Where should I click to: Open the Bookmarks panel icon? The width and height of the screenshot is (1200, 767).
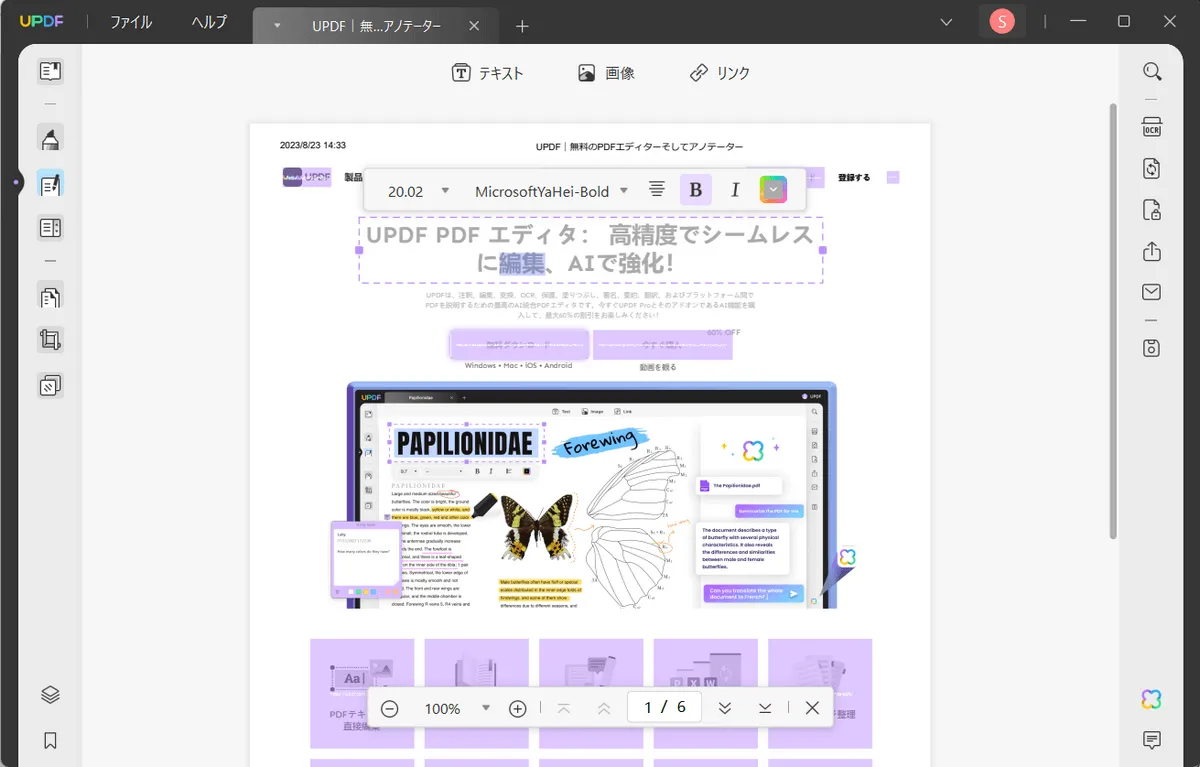(x=50, y=741)
